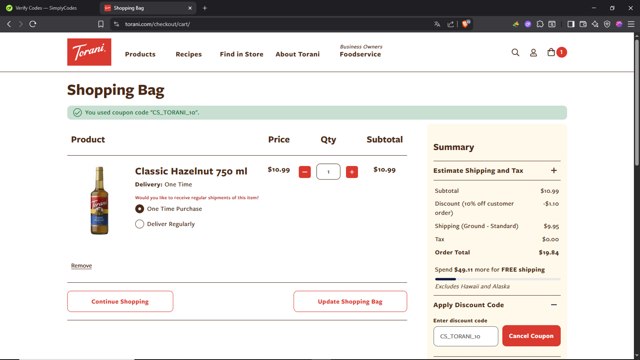The height and width of the screenshot is (360, 640).
Task: Open the Brave wallet icon
Action: pyautogui.click(x=583, y=24)
